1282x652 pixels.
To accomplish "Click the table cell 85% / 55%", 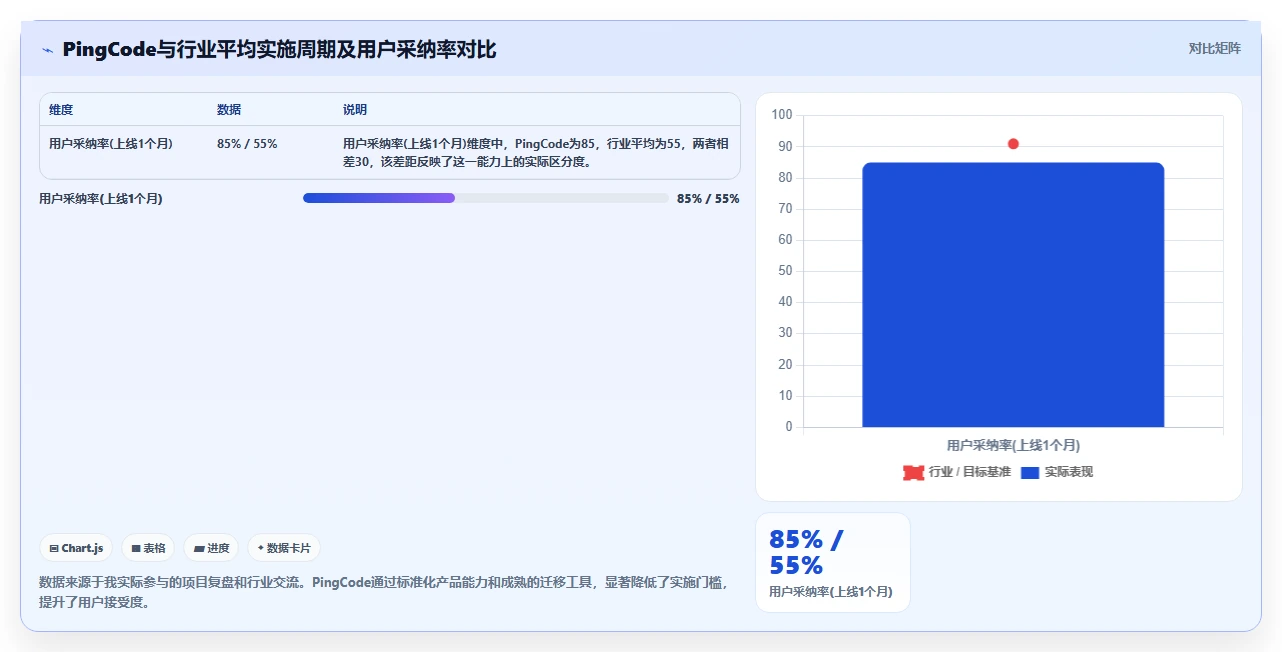I will pyautogui.click(x=247, y=144).
